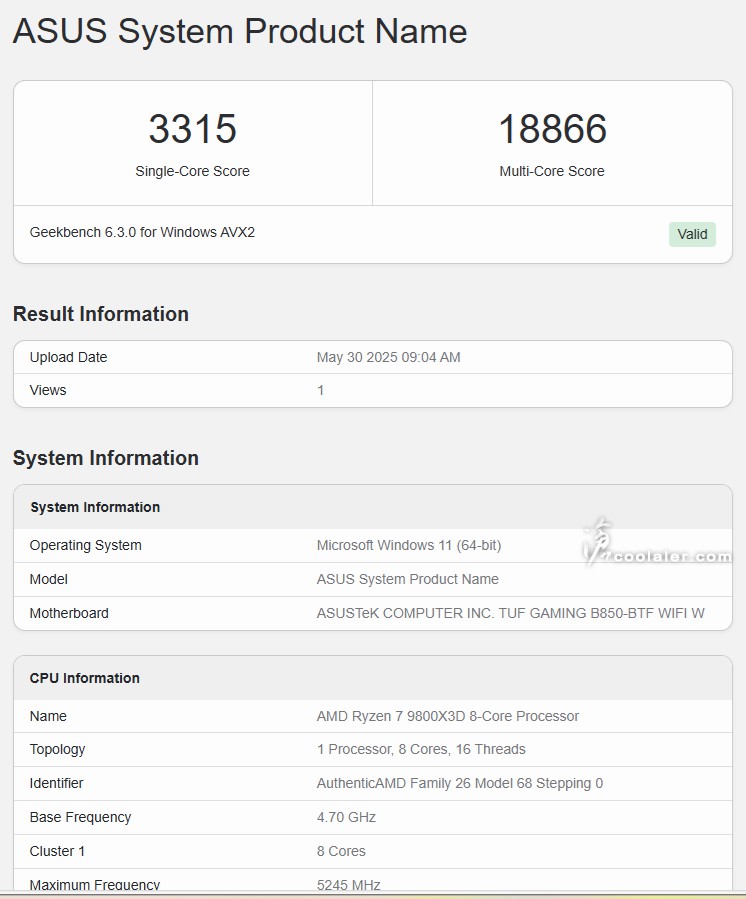Select the TUF GAMING B850-BTF WIFI W motherboard value
The width and height of the screenshot is (746, 899).
pos(510,613)
